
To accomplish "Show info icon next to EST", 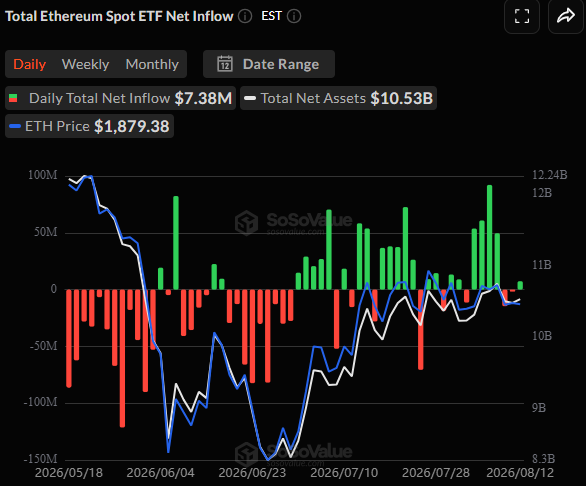I will (x=294, y=16).
